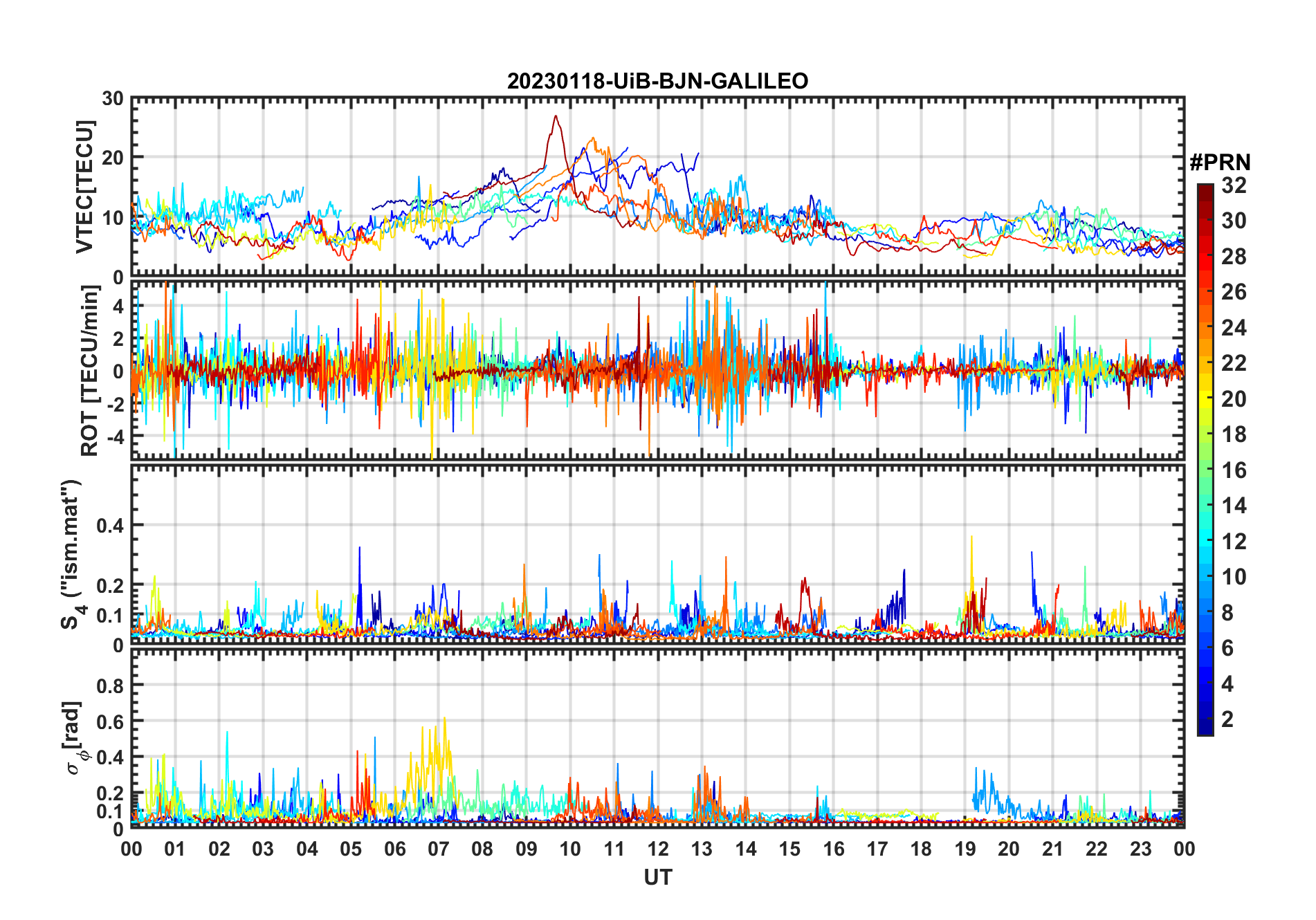Click the UT axis hour label "15"
Screen dimensions: 1316x920
789,849
